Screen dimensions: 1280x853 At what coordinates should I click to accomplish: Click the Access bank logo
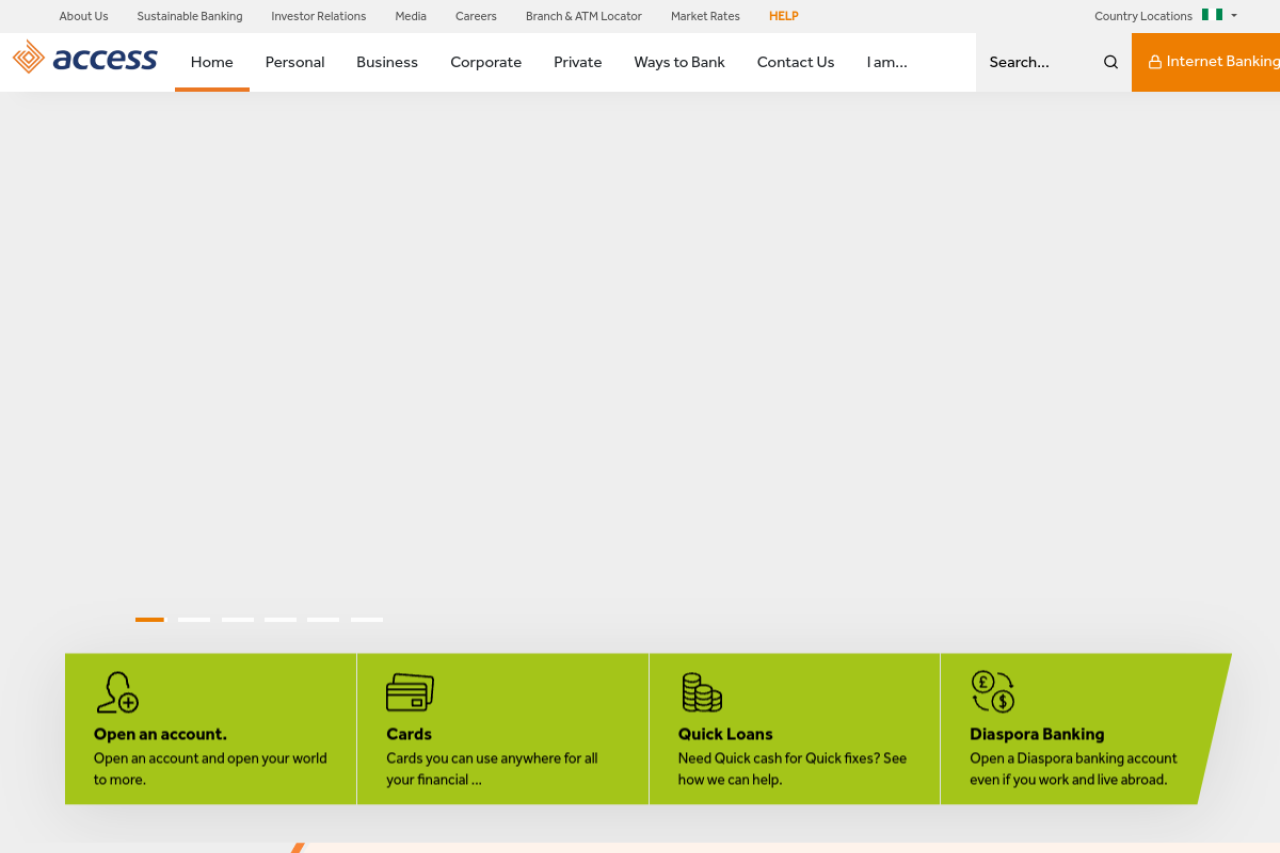click(x=85, y=58)
